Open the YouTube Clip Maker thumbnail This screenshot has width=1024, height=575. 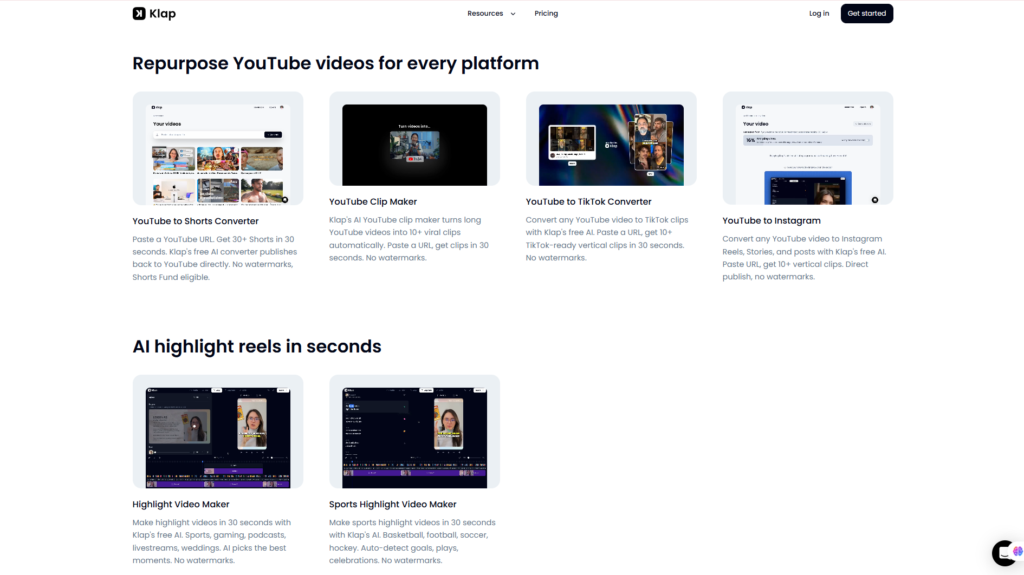(414, 139)
